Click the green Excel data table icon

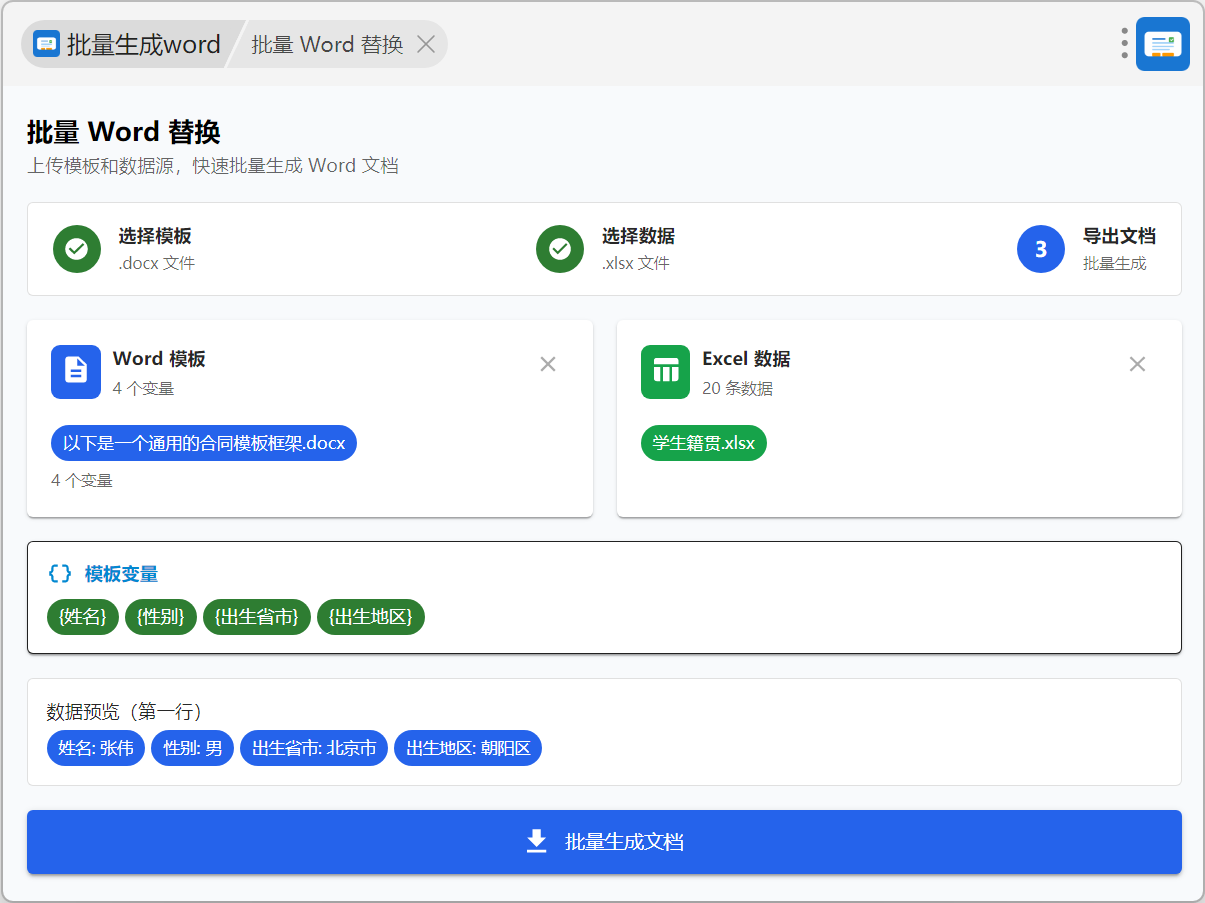pyautogui.click(x=665, y=371)
